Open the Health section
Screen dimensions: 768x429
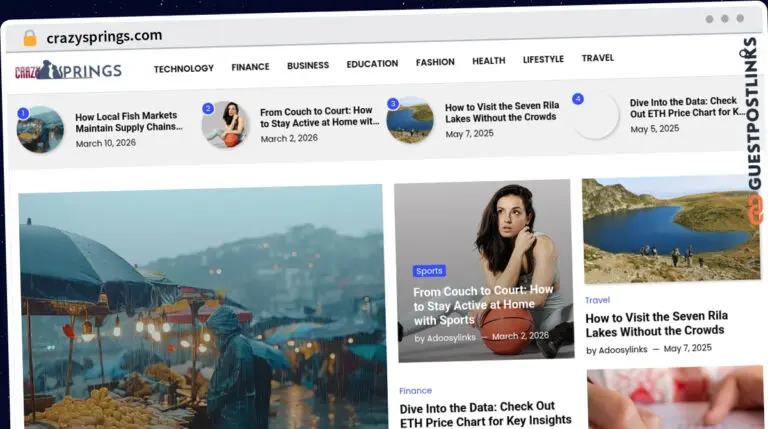488,61
